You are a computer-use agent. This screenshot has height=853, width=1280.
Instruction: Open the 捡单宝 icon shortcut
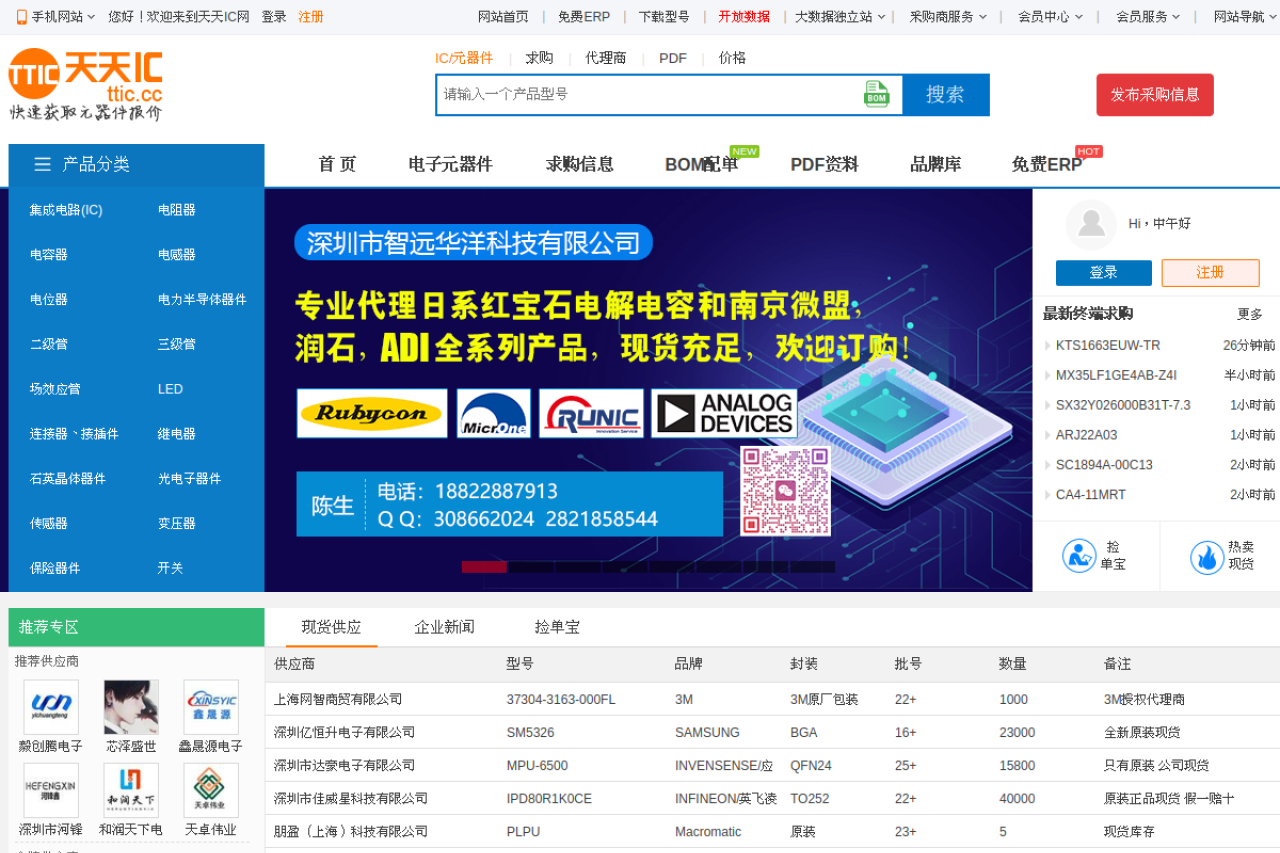click(1079, 556)
